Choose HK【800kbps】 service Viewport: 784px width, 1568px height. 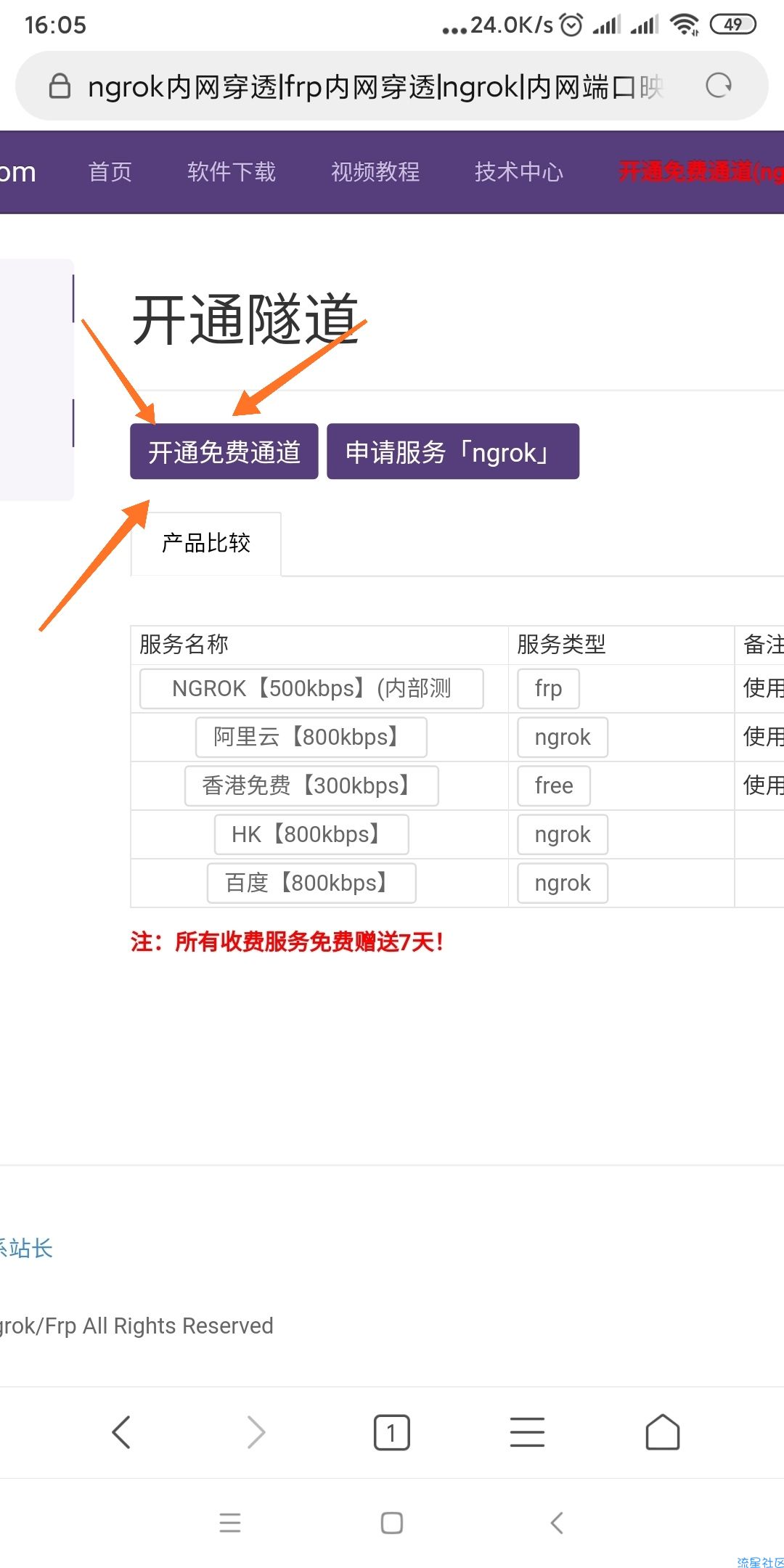[x=311, y=834]
